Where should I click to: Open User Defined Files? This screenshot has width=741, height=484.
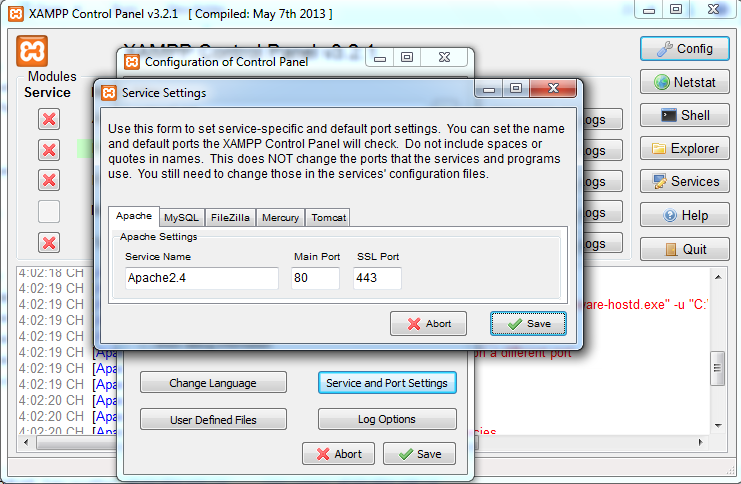(213, 419)
